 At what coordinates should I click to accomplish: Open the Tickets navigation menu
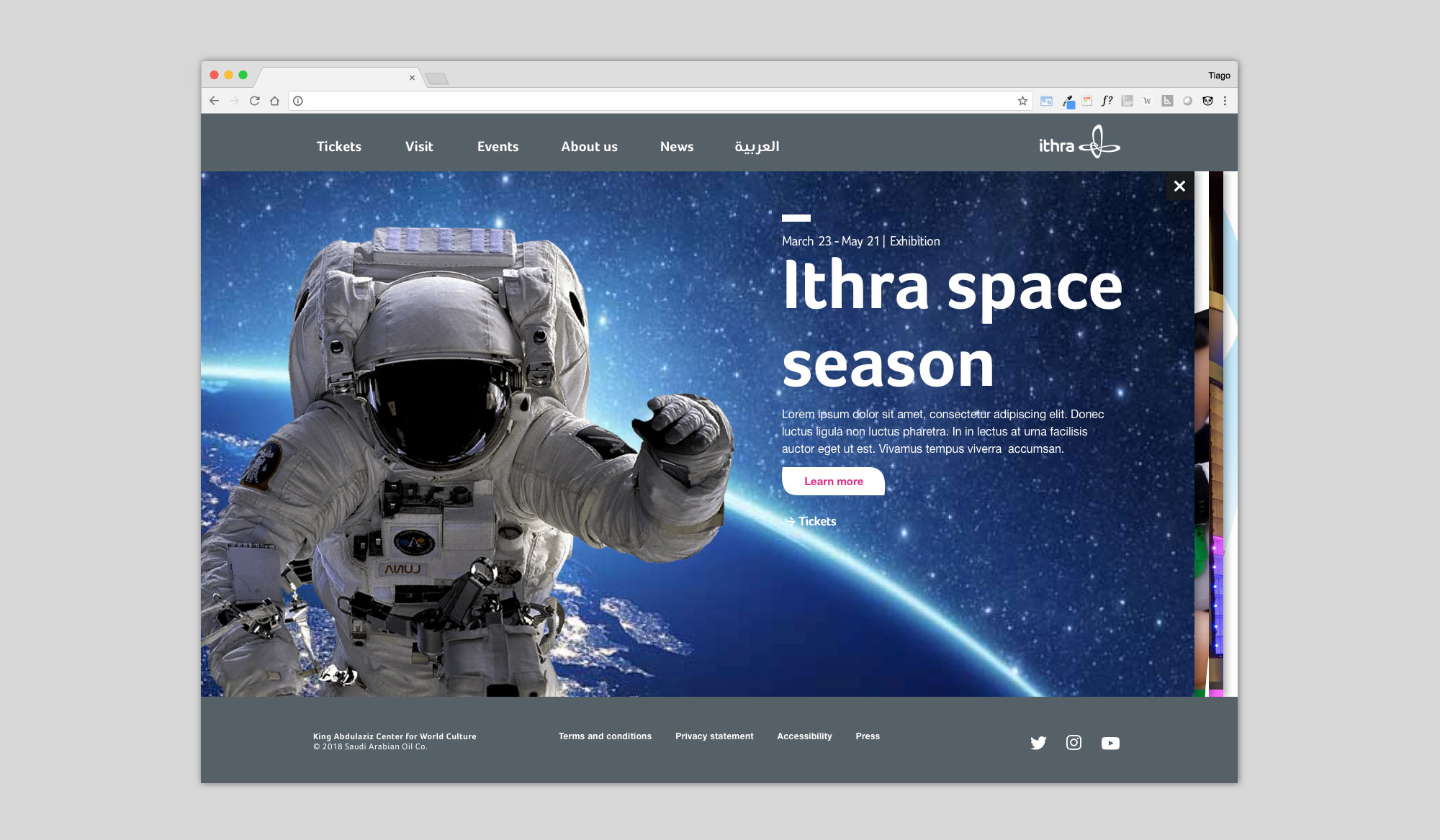(338, 147)
